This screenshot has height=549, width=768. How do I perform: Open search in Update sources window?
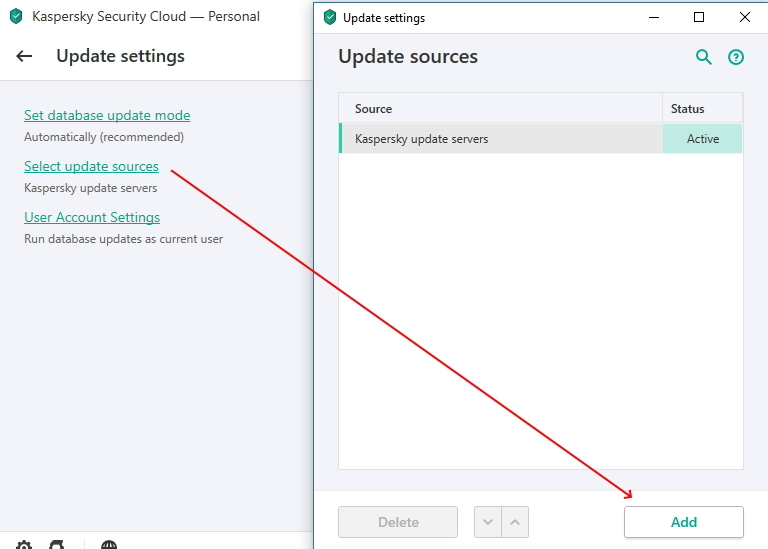[x=704, y=58]
